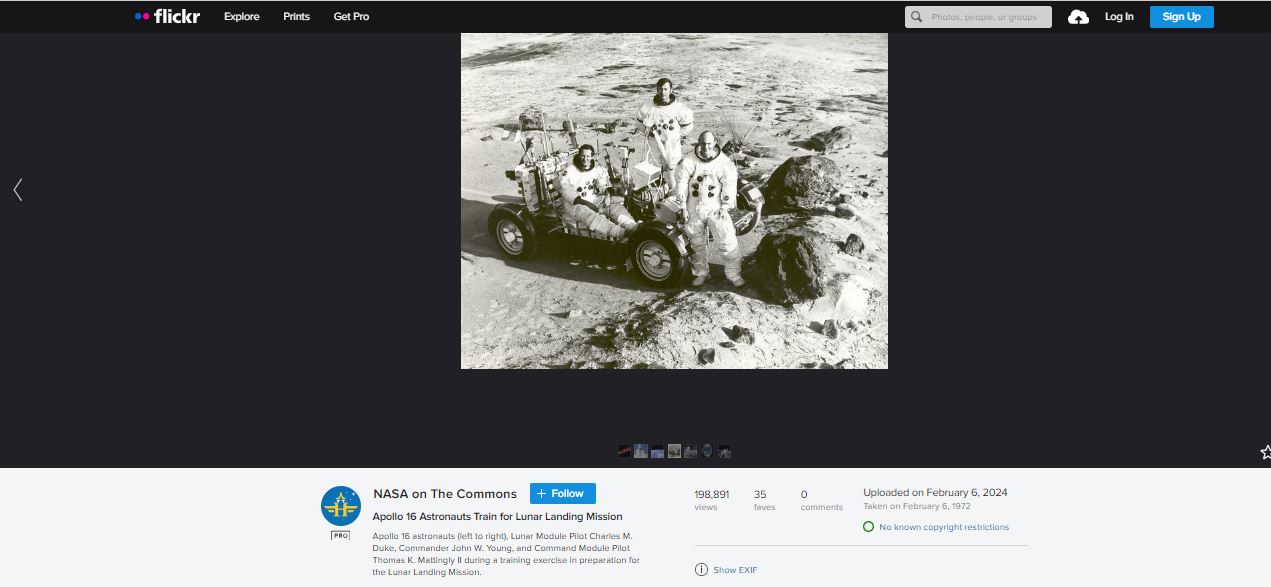Open NASA on The Commons avatar

(340, 506)
